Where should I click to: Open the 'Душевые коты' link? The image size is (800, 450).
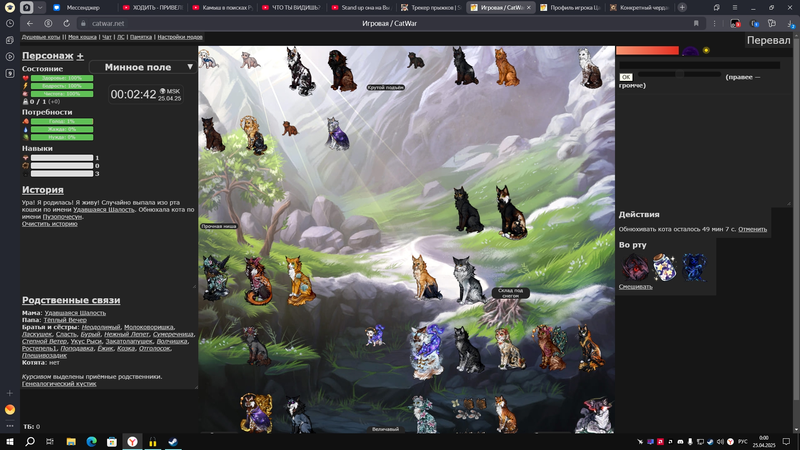tap(41, 37)
